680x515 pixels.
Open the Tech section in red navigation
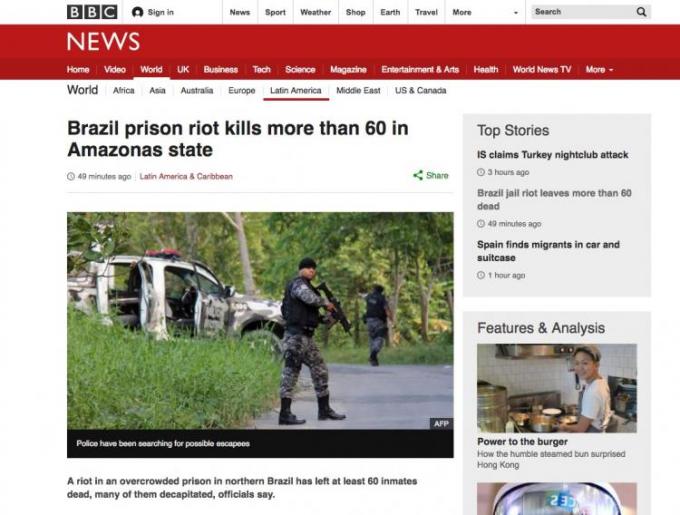[x=262, y=69]
